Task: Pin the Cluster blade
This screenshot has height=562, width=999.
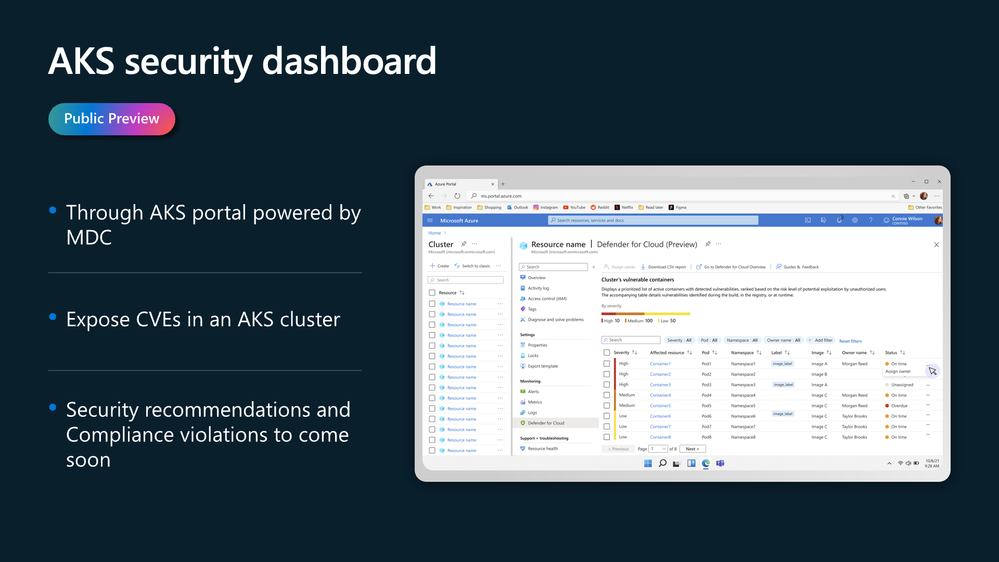Action: pos(464,244)
